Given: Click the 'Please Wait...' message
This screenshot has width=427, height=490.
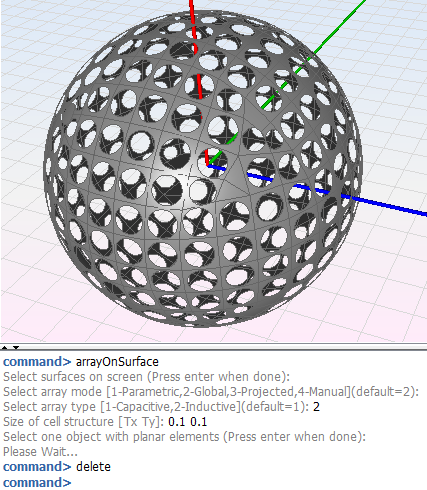Looking at the screenshot, I should 40,452.
